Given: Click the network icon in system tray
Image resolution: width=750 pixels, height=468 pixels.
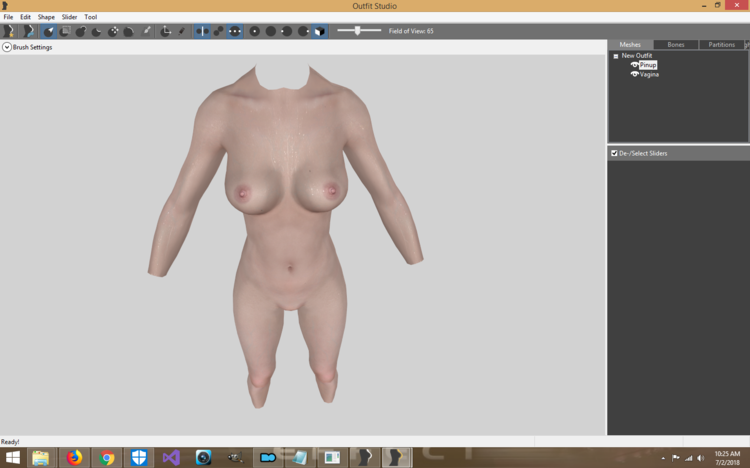Looking at the screenshot, I should pyautogui.click(x=688, y=458).
